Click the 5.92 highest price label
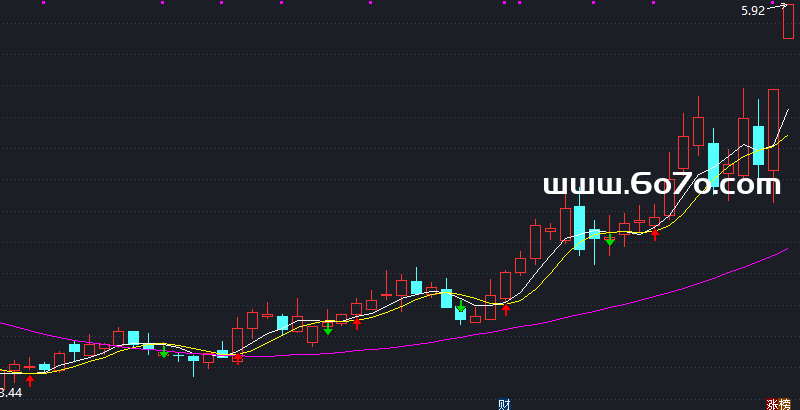 [x=752, y=11]
